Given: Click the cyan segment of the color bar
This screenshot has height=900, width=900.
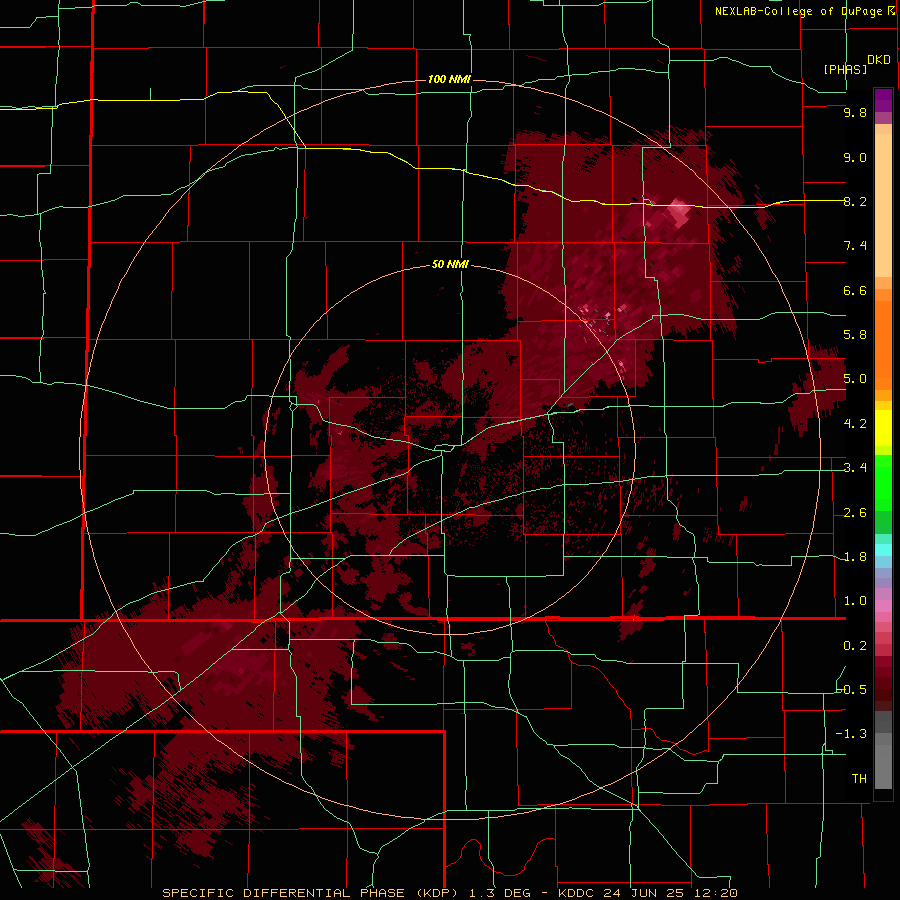Looking at the screenshot, I should pyautogui.click(x=883, y=550).
